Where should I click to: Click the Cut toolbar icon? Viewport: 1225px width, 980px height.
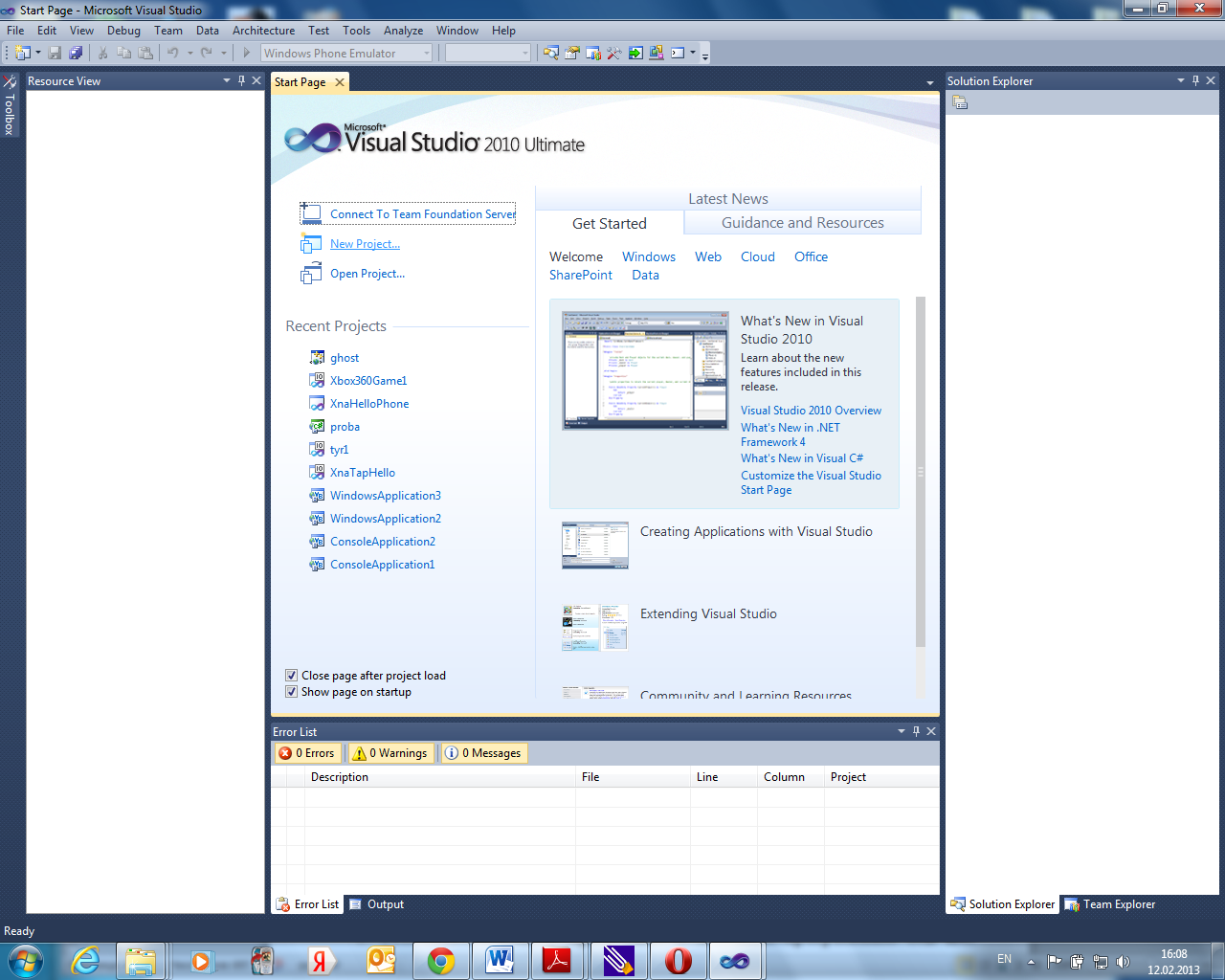pyautogui.click(x=102, y=54)
